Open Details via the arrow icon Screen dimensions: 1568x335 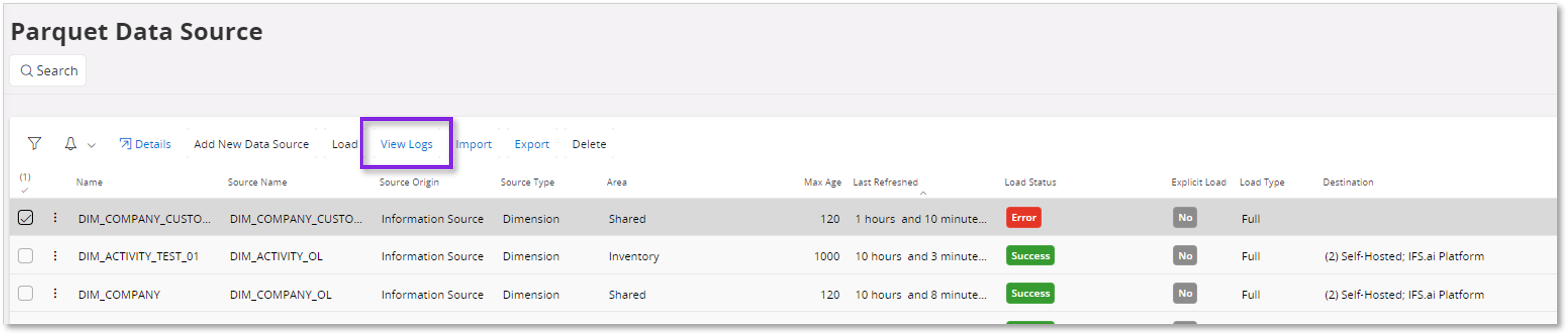coord(125,144)
